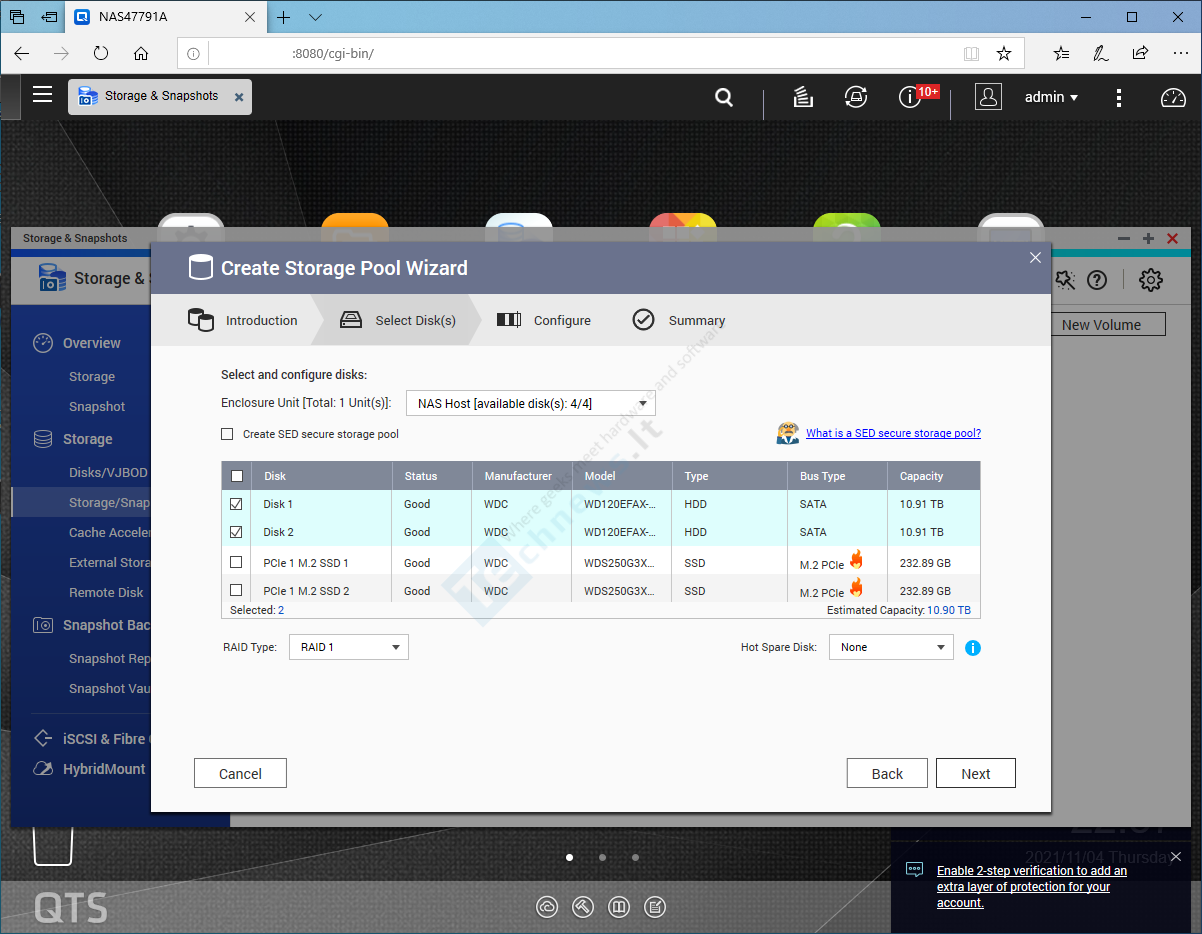The image size is (1202, 934).
Task: Open What is a SED secure storage pool link
Action: (x=893, y=433)
